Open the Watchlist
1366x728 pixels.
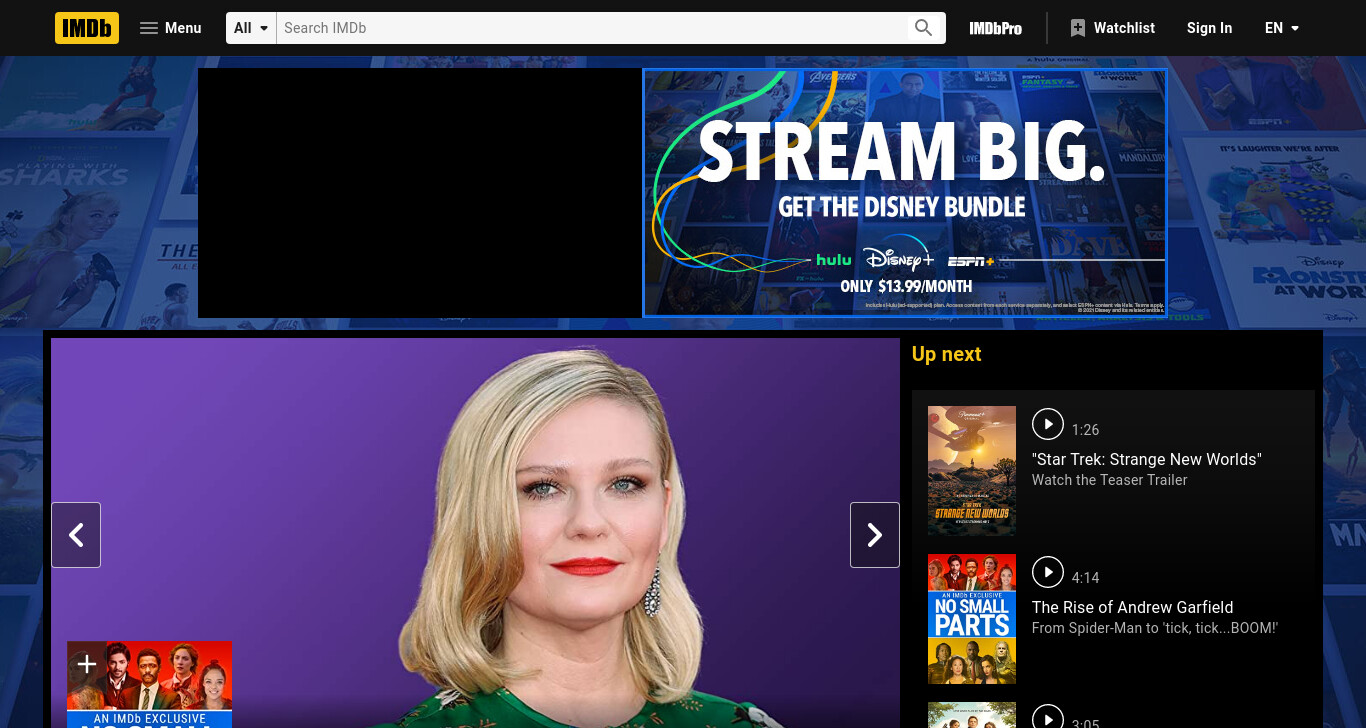pos(1112,28)
